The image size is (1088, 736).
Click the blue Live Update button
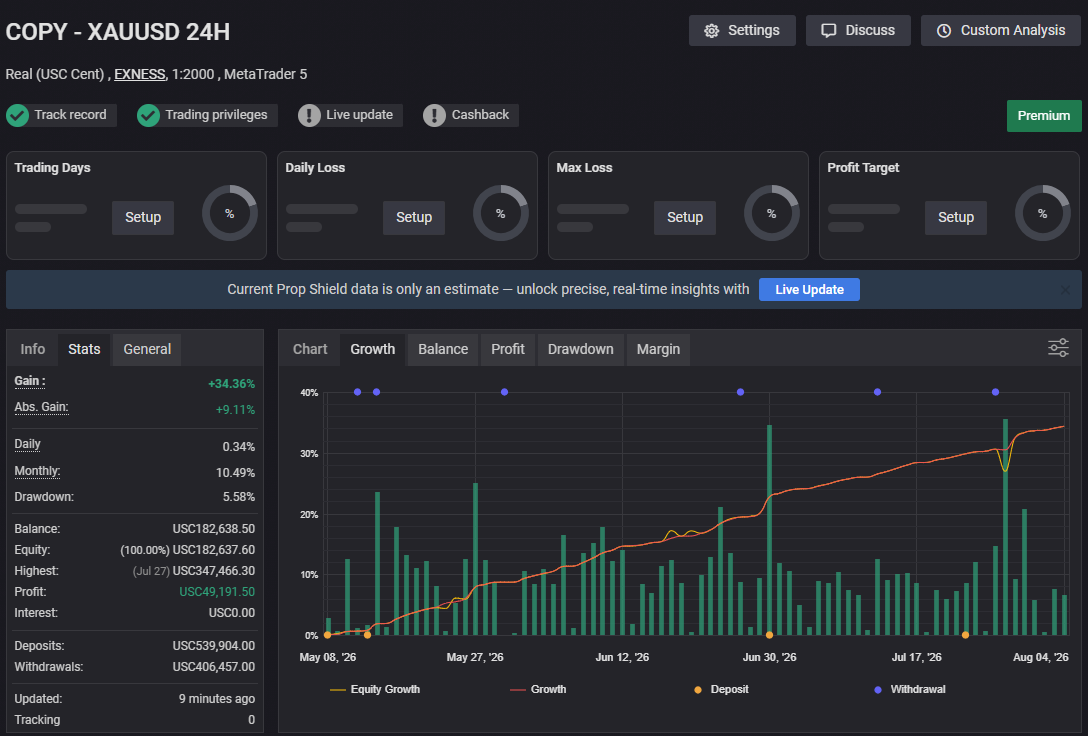(x=809, y=289)
